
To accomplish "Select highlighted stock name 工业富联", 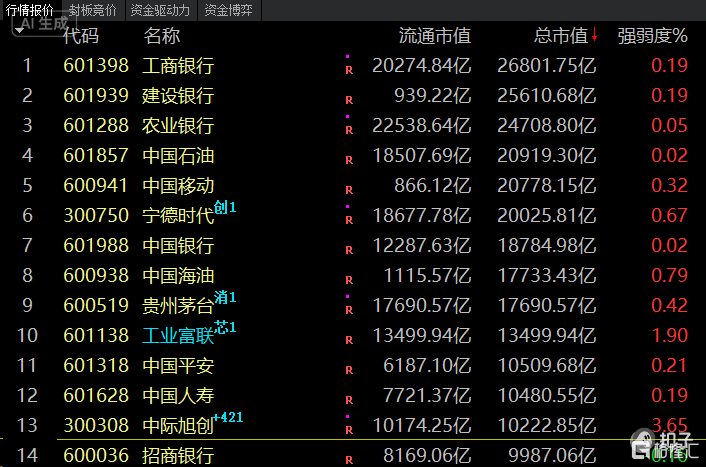I will point(178,336).
